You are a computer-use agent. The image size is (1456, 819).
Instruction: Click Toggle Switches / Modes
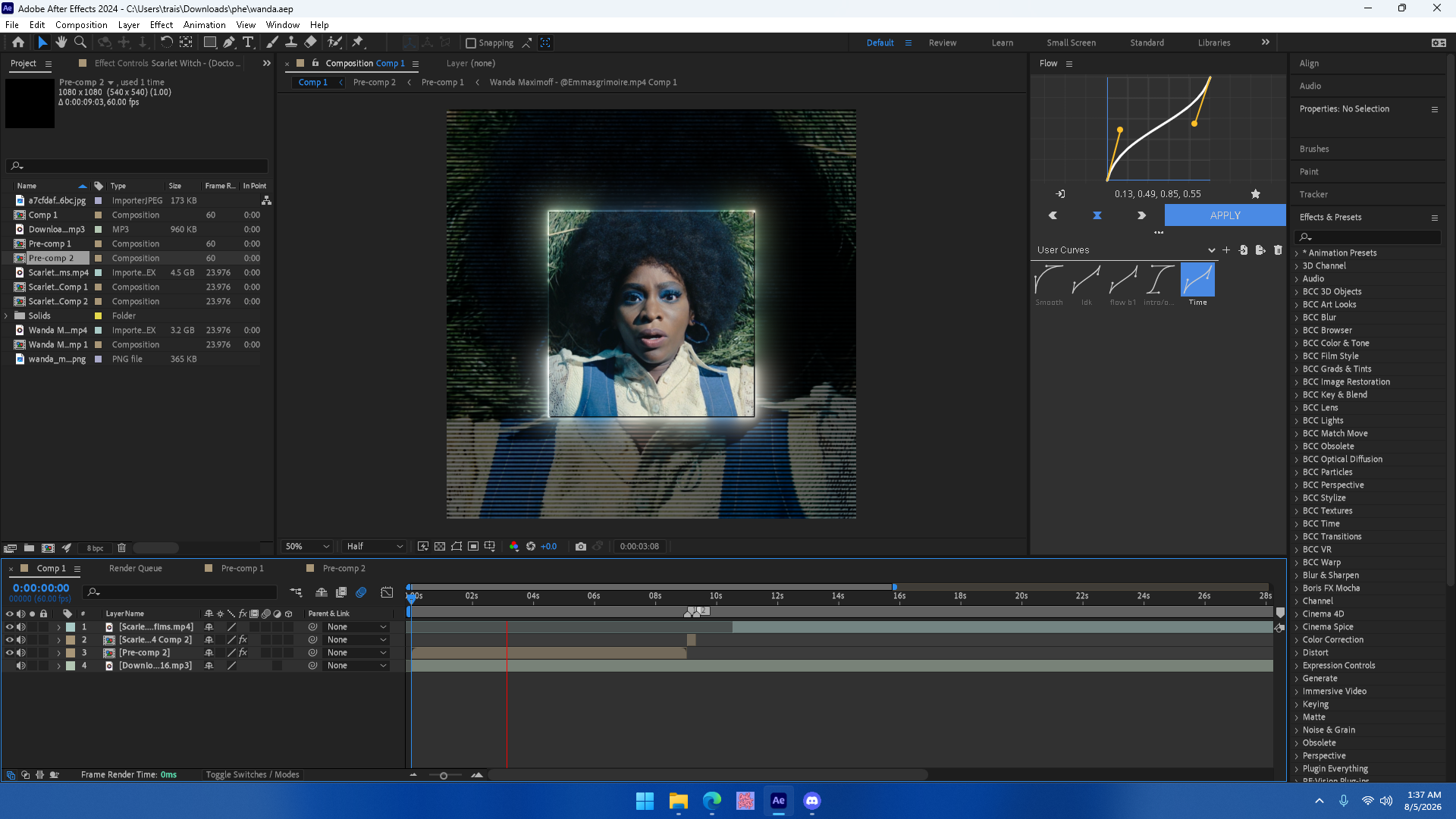[x=252, y=775]
